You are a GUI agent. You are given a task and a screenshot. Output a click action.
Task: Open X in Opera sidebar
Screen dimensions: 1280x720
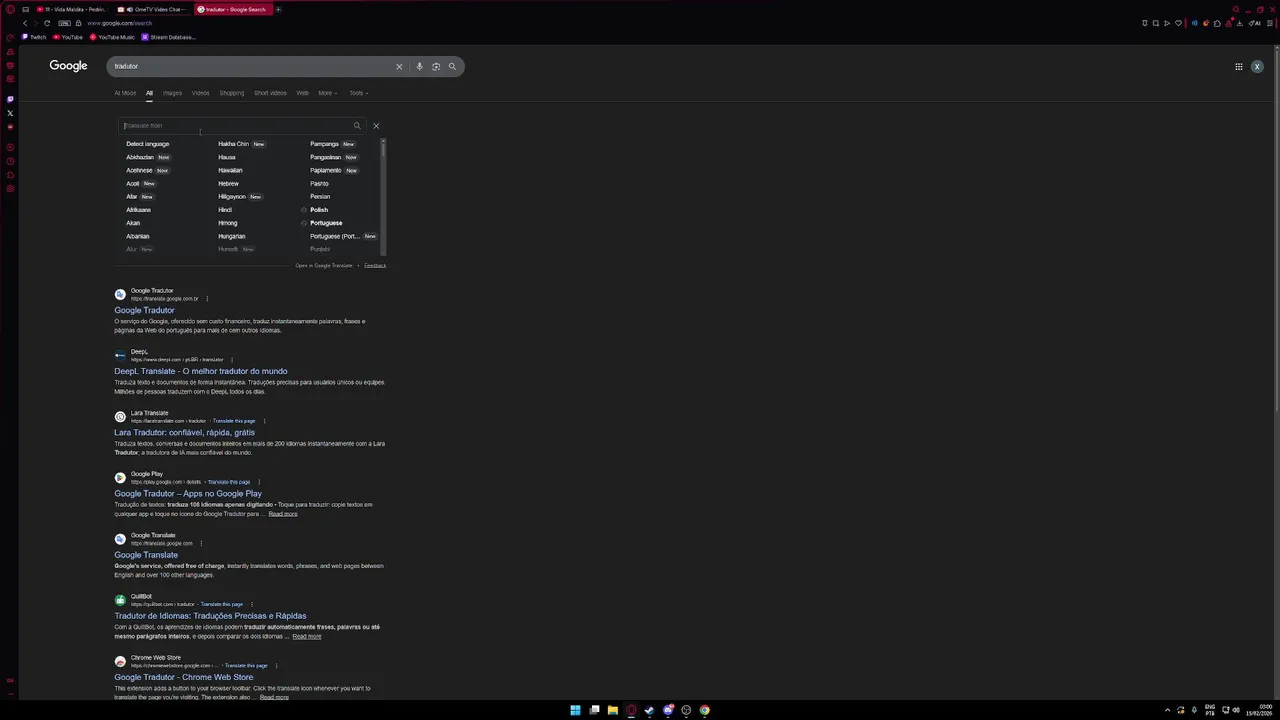click(x=10, y=113)
